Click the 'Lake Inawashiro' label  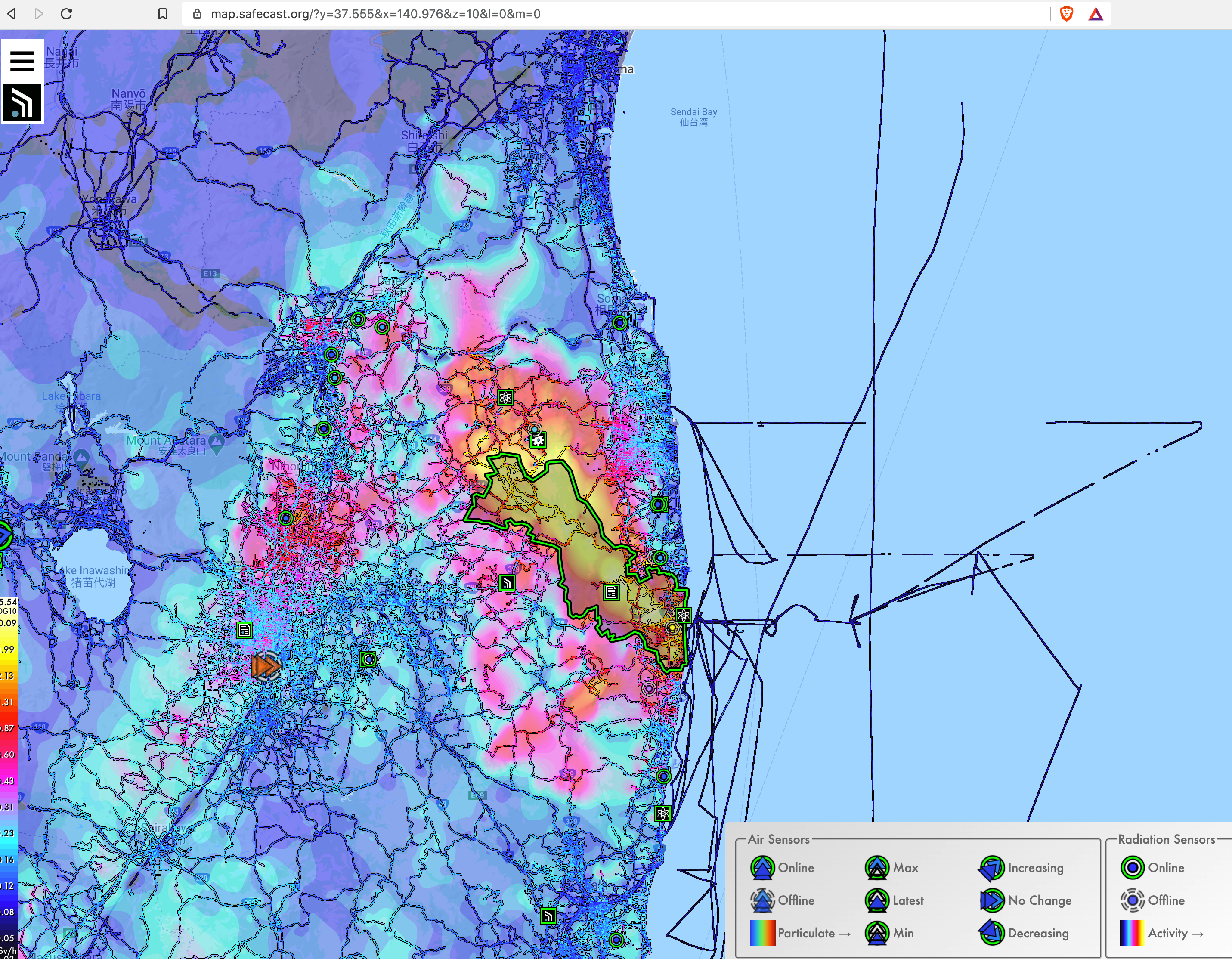[x=94, y=576]
